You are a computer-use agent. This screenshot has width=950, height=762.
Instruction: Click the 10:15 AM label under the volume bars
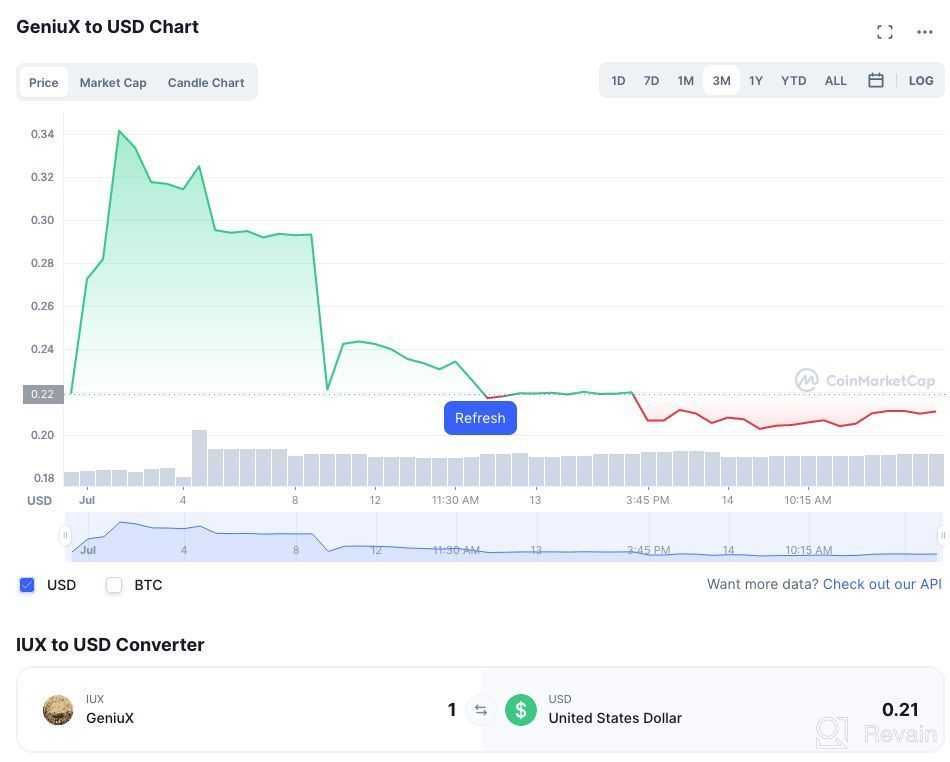click(x=808, y=500)
